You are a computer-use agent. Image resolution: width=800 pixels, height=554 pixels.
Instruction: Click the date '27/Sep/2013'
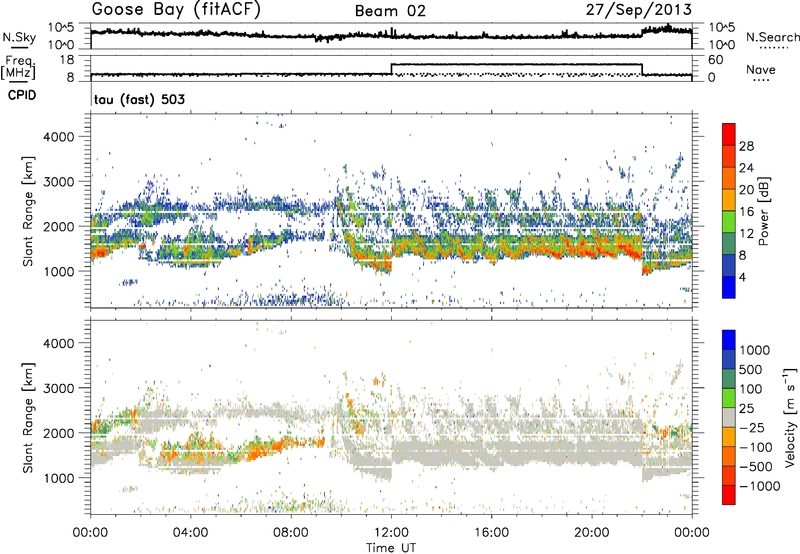[639, 10]
